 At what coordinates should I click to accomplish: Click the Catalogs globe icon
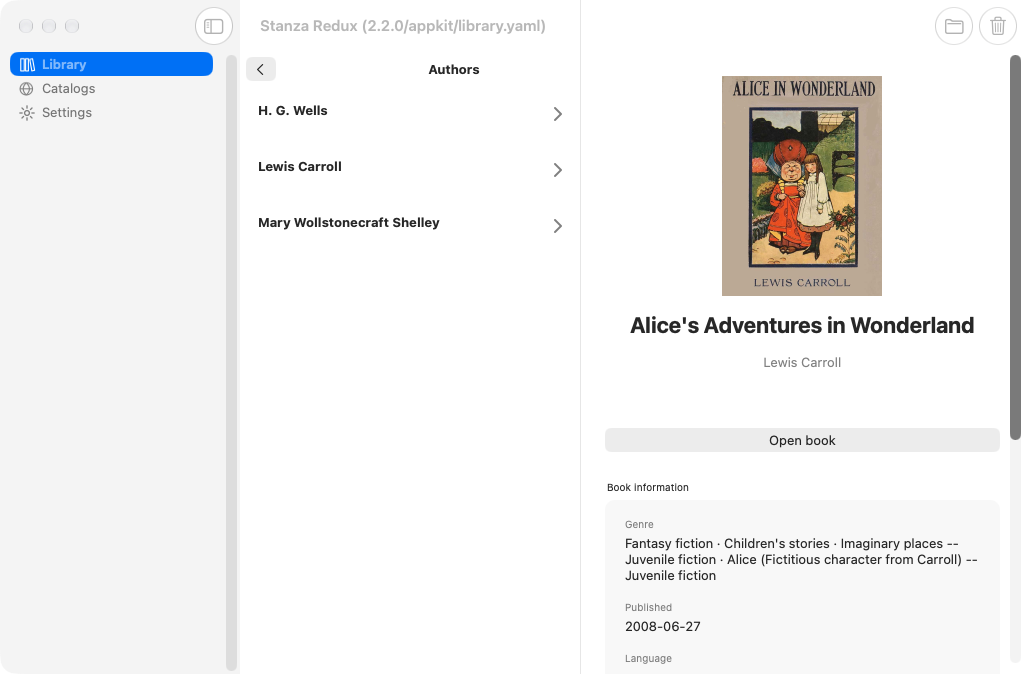[27, 89]
